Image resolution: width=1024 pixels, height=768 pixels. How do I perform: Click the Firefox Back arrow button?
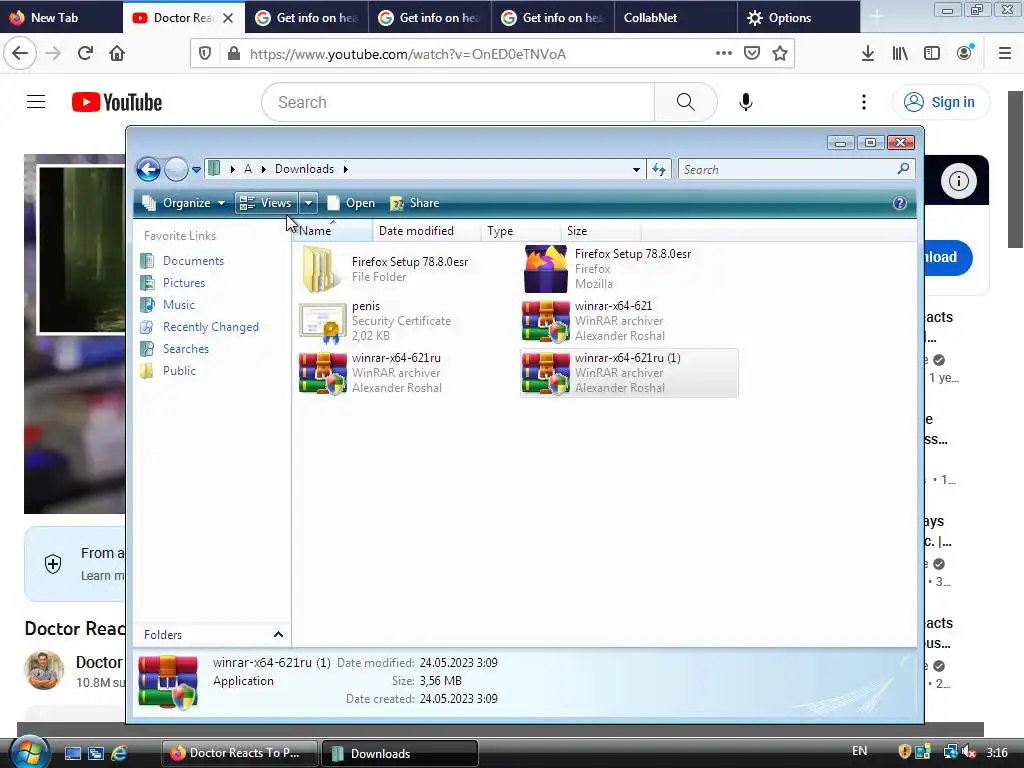[20, 54]
